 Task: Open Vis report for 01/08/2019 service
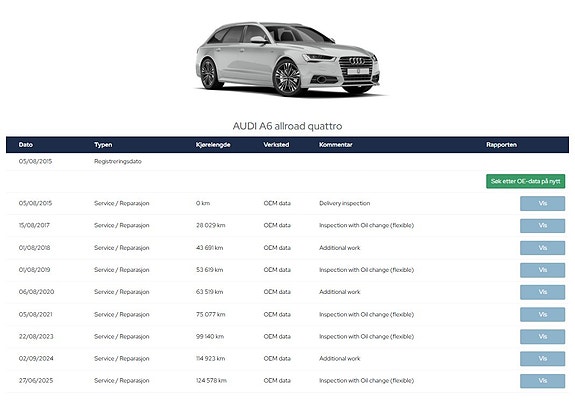[542, 270]
